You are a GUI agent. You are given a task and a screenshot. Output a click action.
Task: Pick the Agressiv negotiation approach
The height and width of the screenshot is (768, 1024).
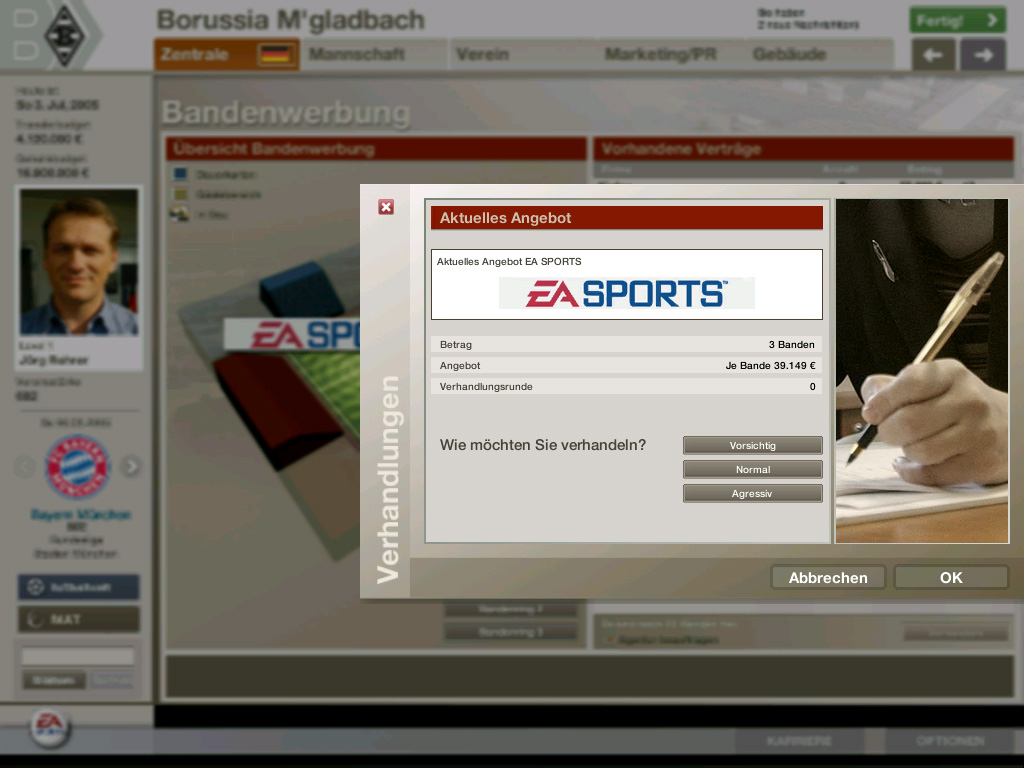pyautogui.click(x=752, y=493)
